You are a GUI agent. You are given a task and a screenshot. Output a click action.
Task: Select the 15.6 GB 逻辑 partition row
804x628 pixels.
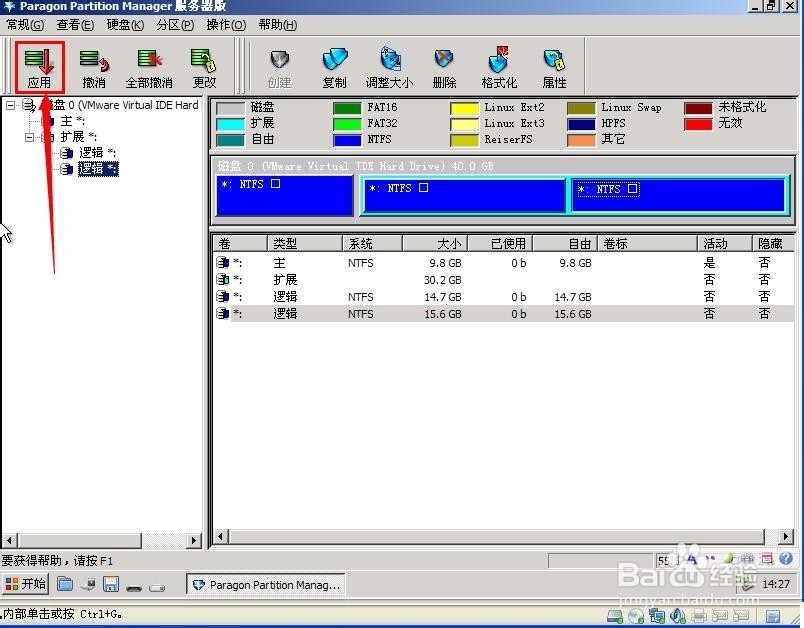(504, 314)
